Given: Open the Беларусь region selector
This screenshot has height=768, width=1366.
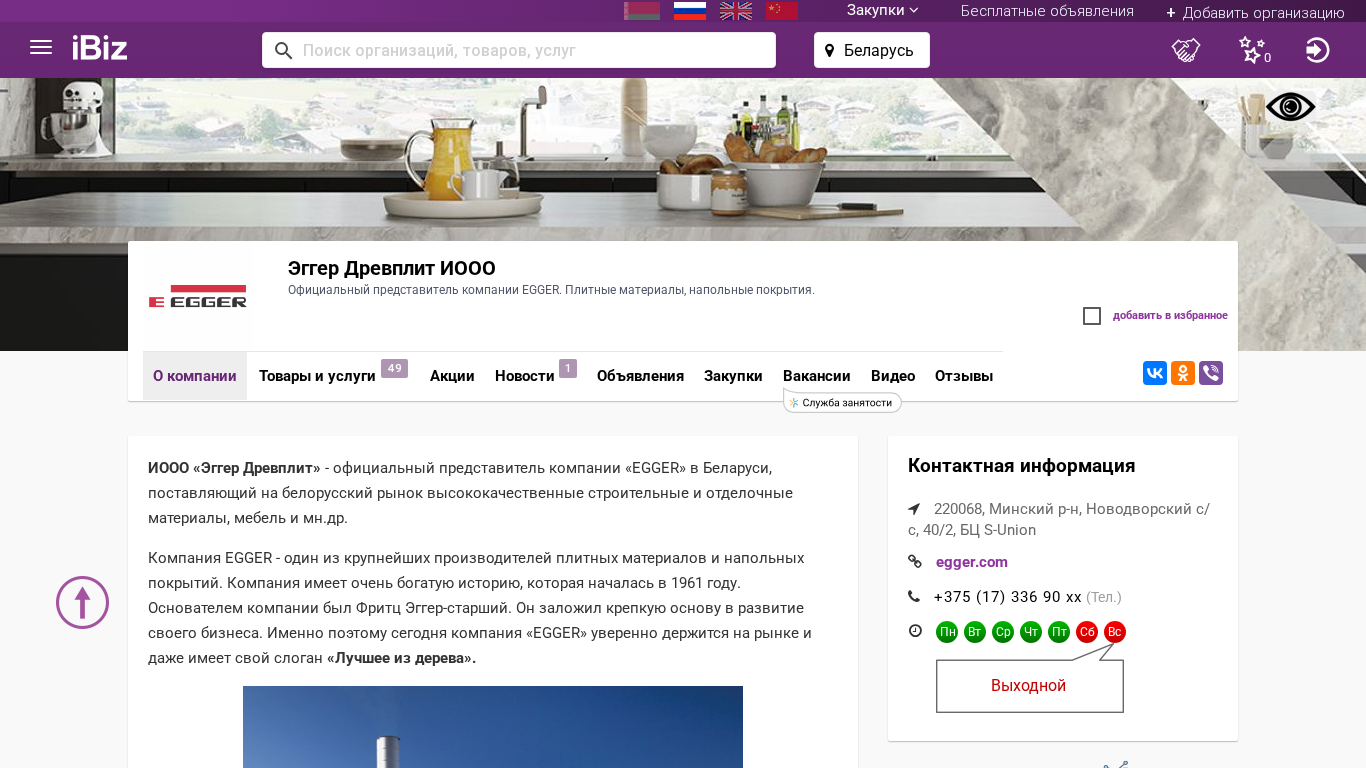Looking at the screenshot, I should coord(872,50).
